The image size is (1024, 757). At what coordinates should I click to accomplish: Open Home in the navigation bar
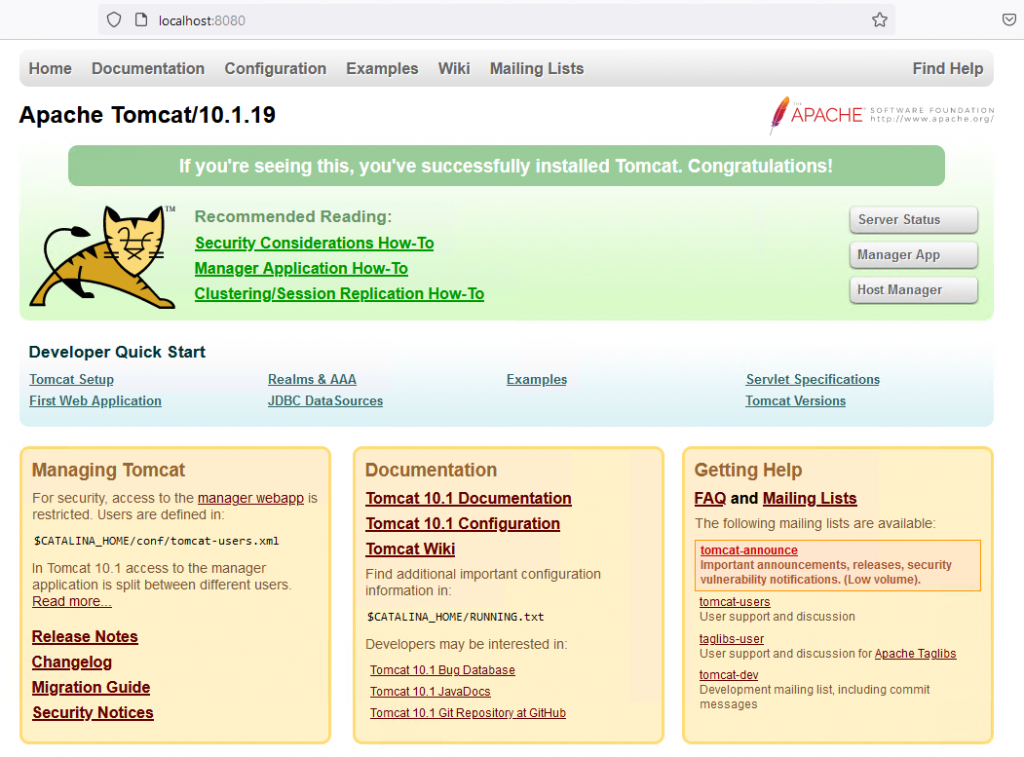(x=50, y=69)
